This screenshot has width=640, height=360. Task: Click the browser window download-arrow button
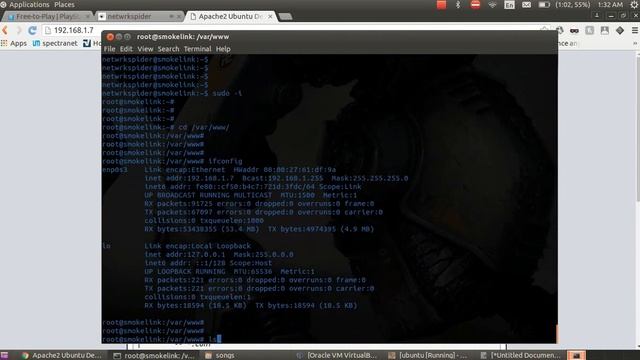click(597, 16)
